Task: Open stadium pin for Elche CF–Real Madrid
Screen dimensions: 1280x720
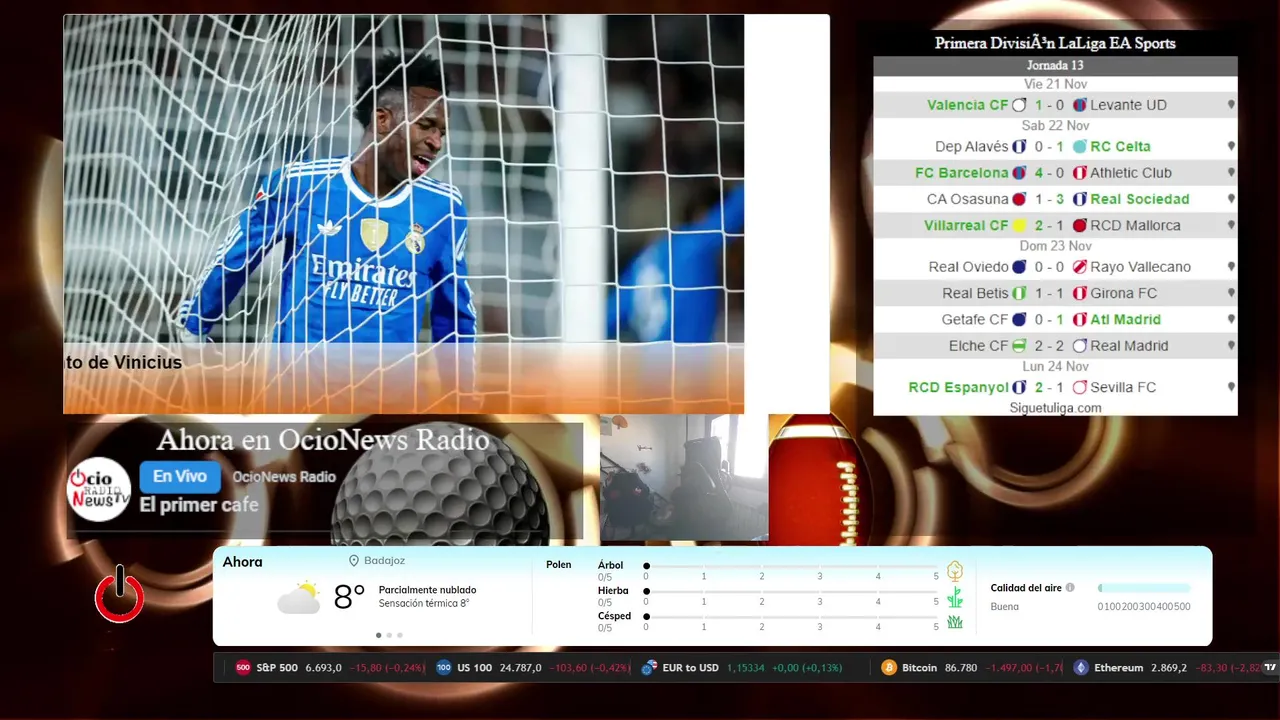Action: [1231, 346]
